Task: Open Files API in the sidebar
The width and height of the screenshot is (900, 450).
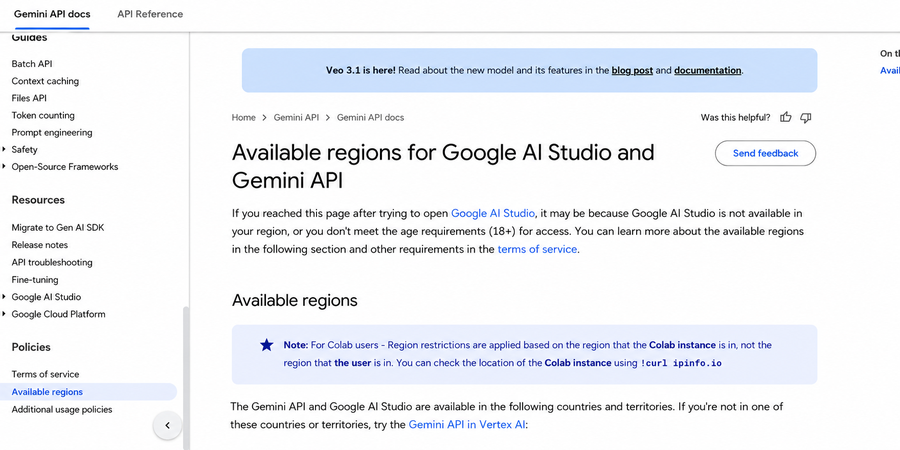Action: [x=29, y=98]
